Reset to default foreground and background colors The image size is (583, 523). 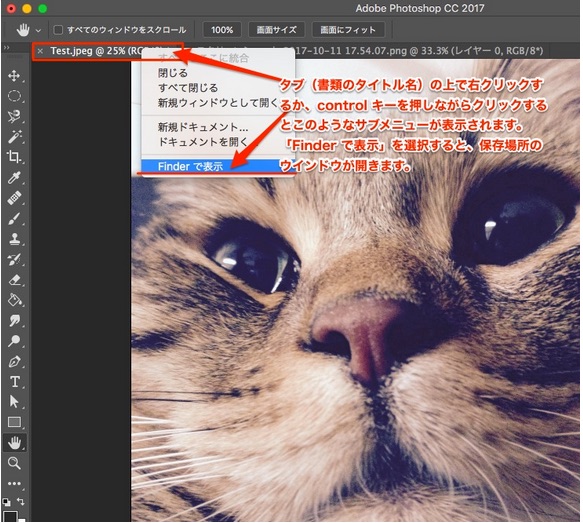[x=6, y=502]
